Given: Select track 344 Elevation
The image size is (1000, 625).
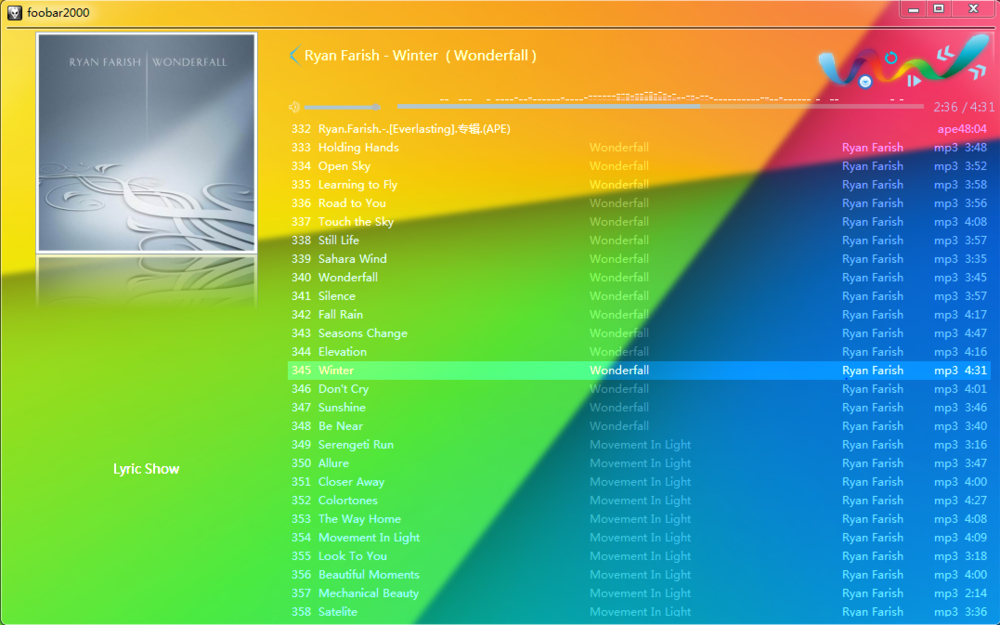Looking at the screenshot, I should click(x=640, y=351).
